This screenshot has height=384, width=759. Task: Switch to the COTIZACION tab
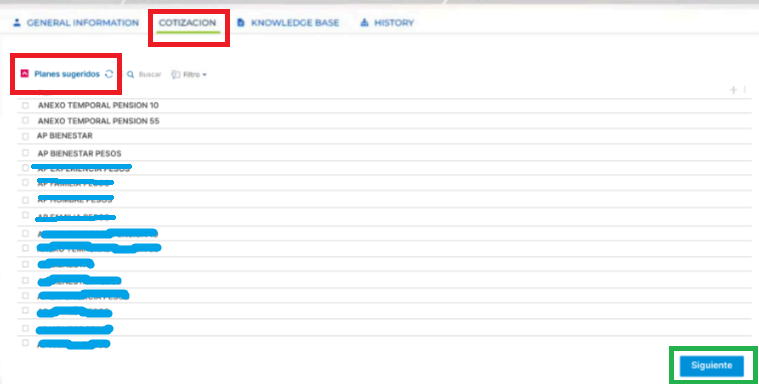coord(187,23)
